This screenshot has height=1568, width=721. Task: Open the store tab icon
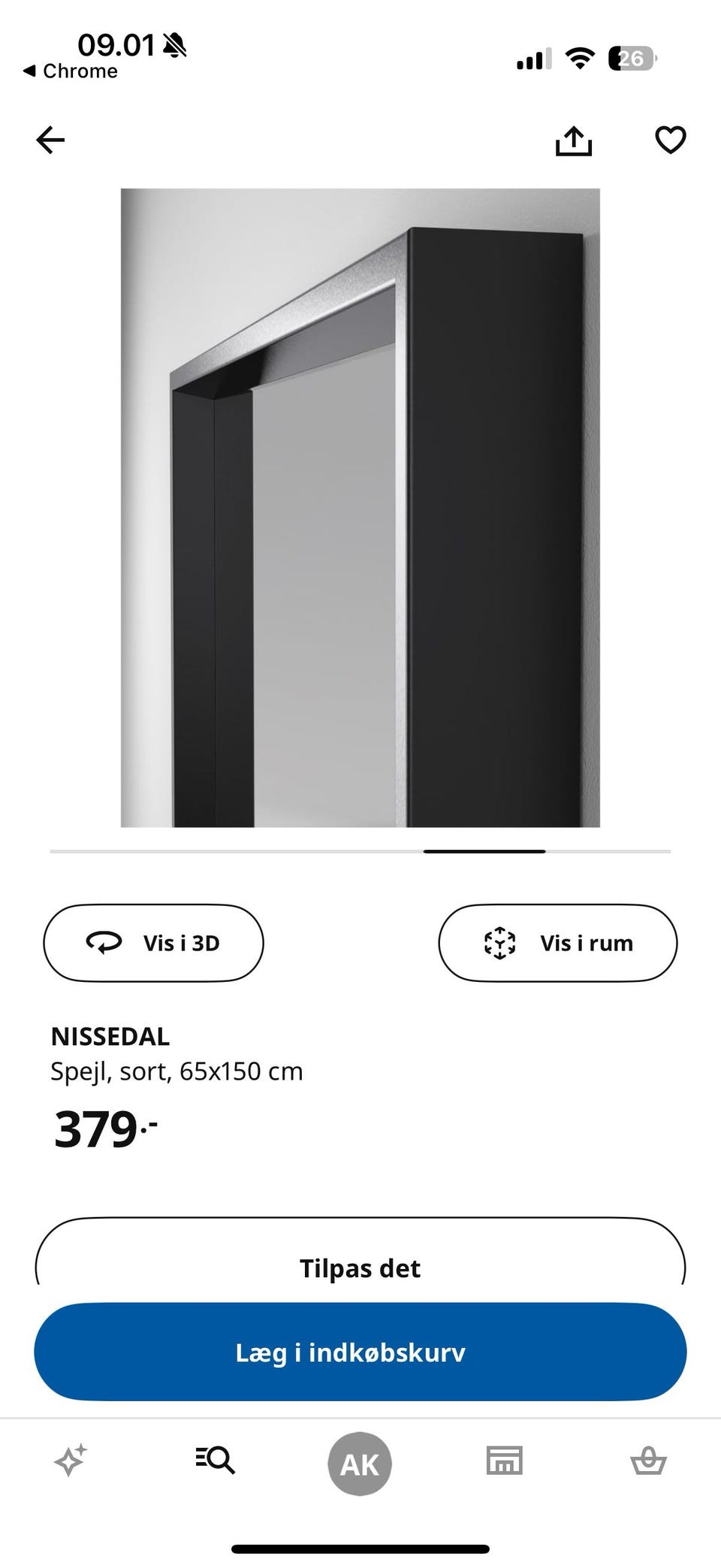click(505, 1460)
